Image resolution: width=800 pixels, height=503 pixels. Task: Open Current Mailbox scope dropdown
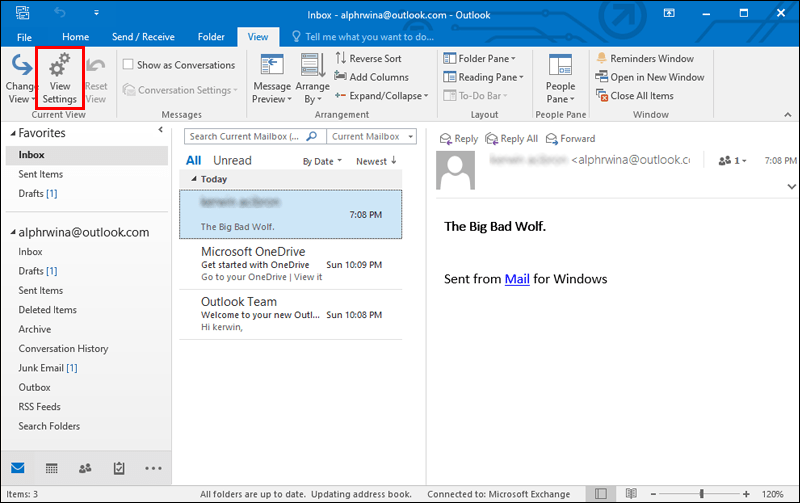click(371, 137)
